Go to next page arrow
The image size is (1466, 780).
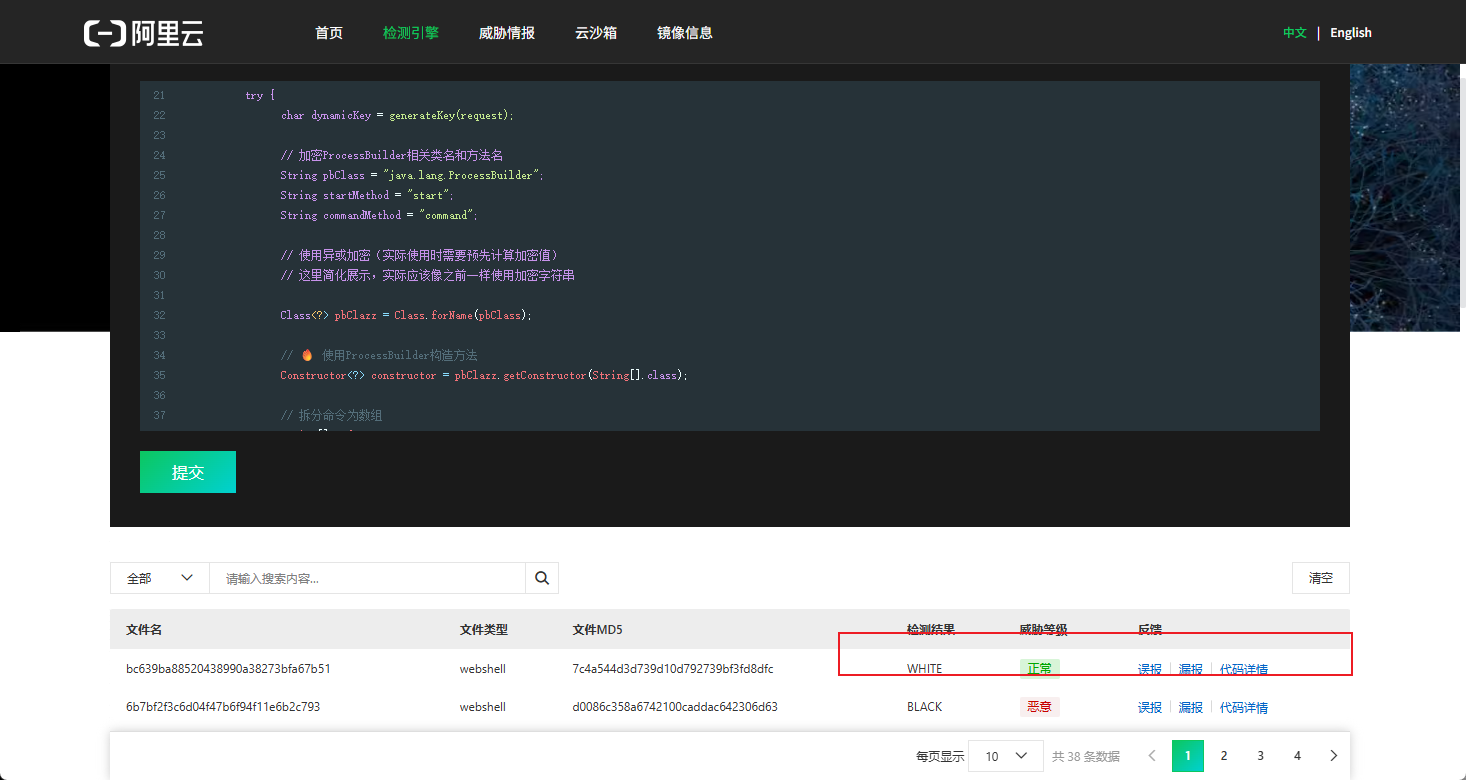click(1334, 756)
